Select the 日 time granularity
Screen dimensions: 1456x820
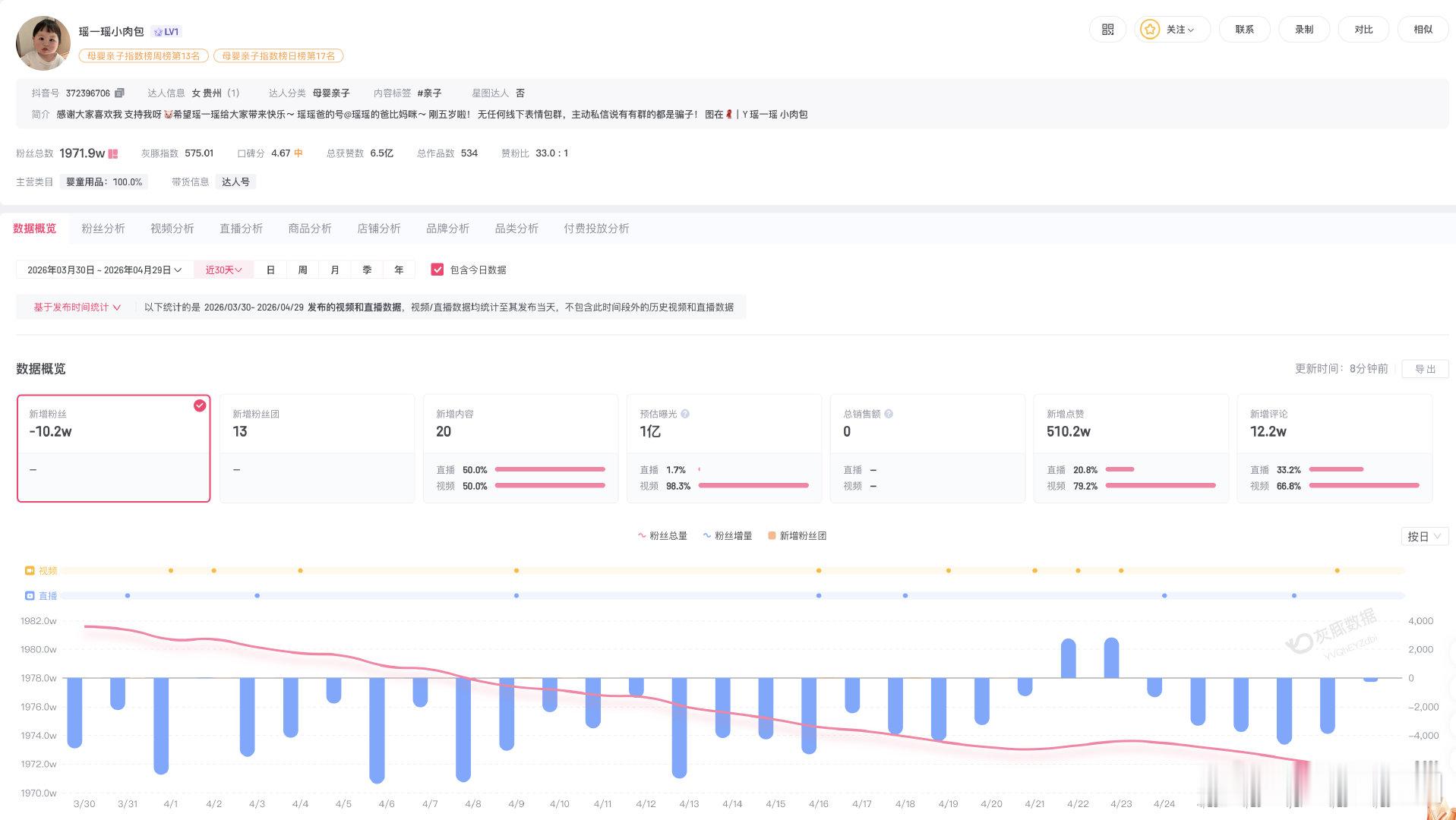click(270, 270)
